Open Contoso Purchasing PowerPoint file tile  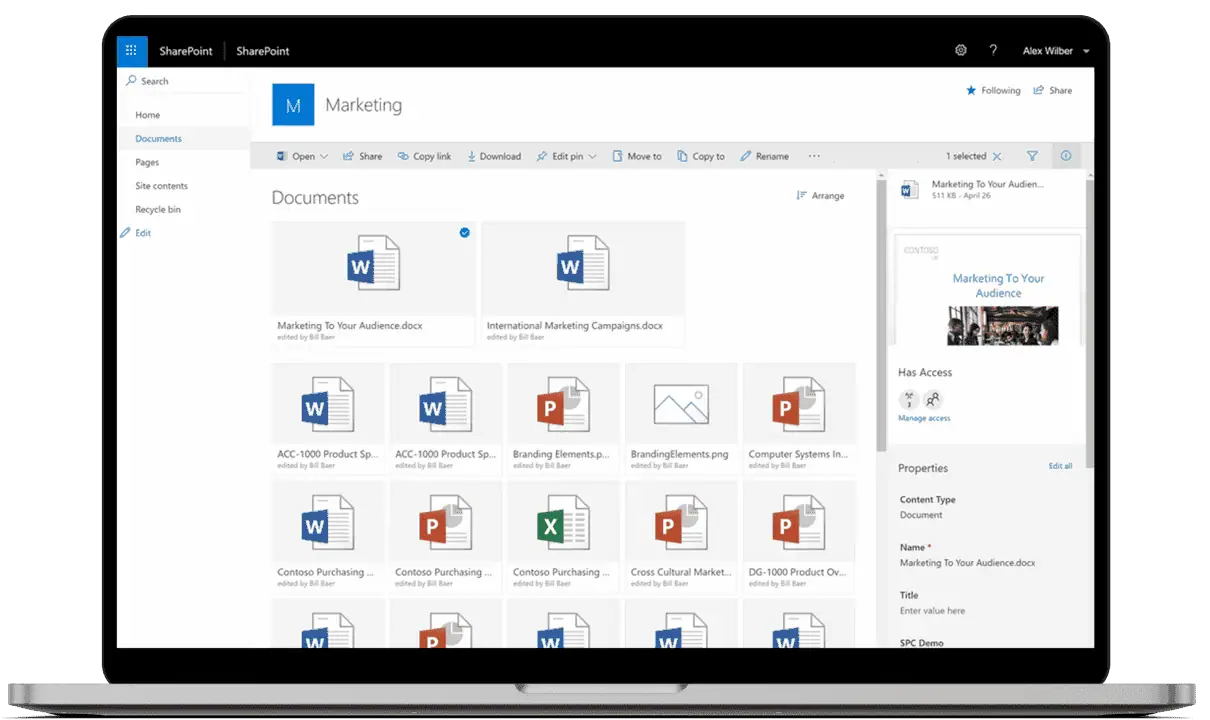[x=446, y=536]
